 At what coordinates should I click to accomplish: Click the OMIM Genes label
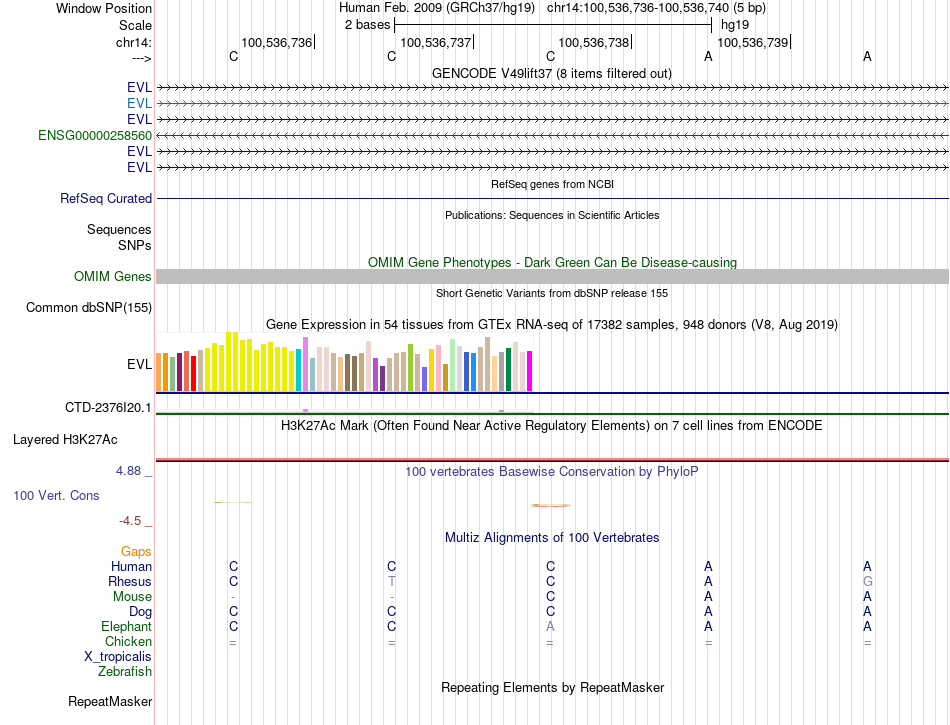(112, 277)
